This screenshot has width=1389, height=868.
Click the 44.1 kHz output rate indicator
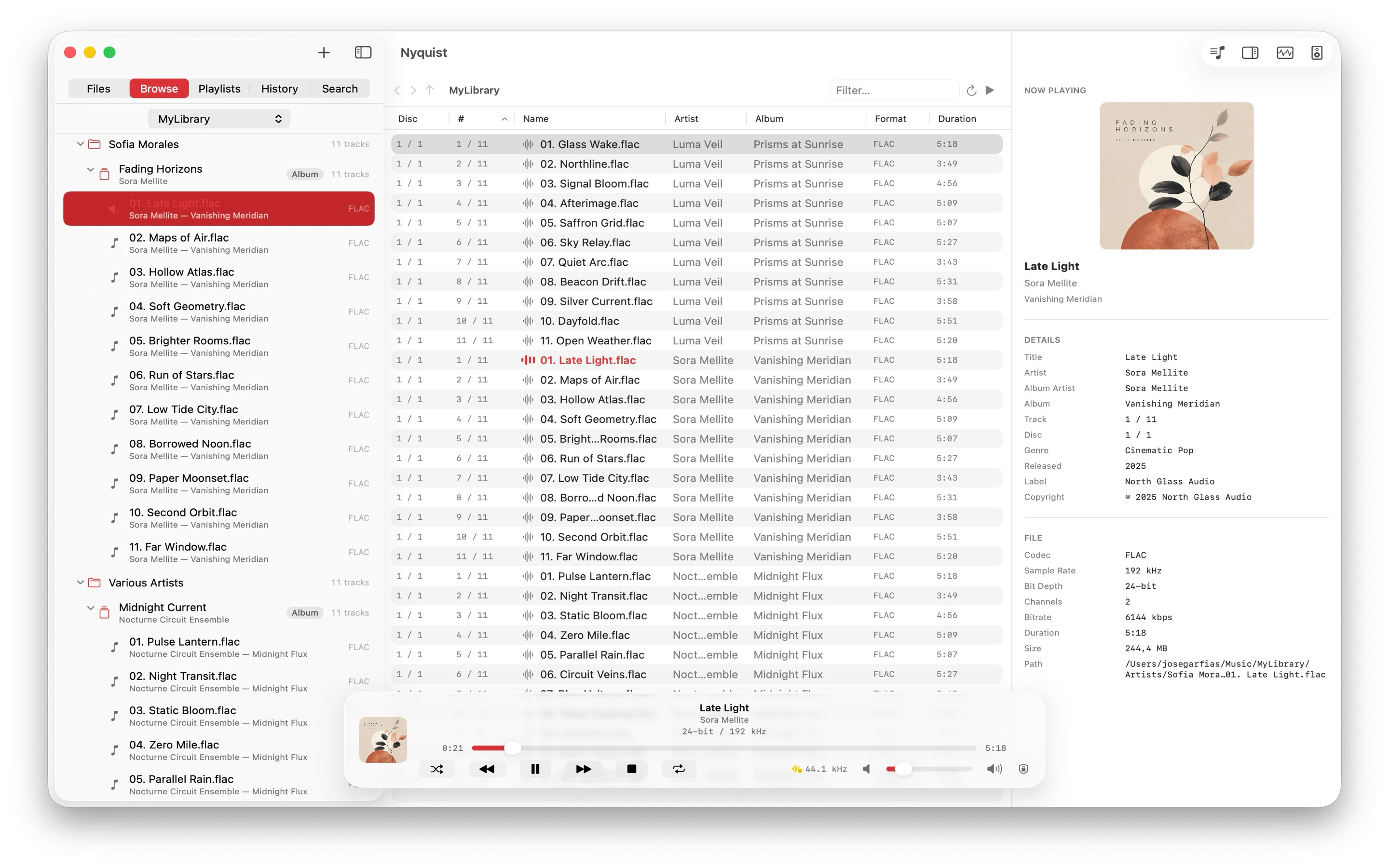[819, 769]
